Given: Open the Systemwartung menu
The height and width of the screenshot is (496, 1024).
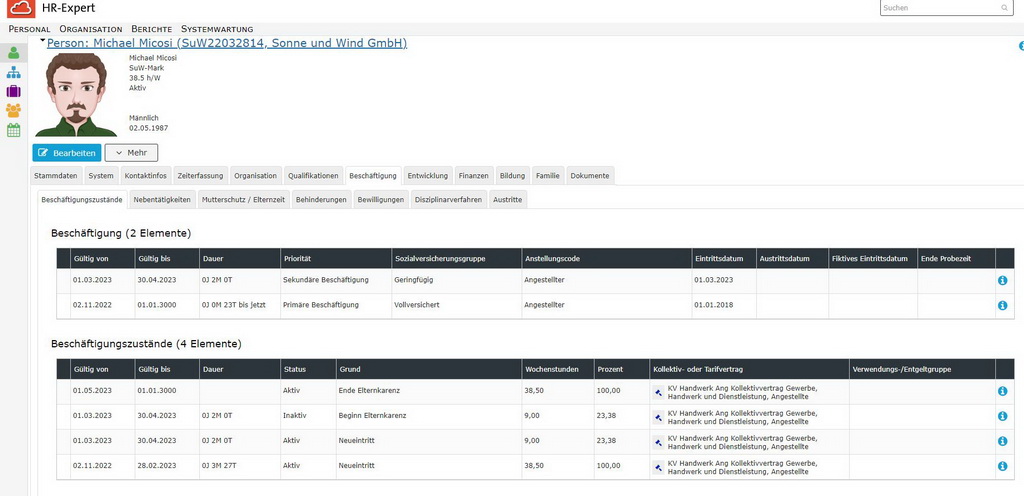Looking at the screenshot, I should [x=217, y=29].
